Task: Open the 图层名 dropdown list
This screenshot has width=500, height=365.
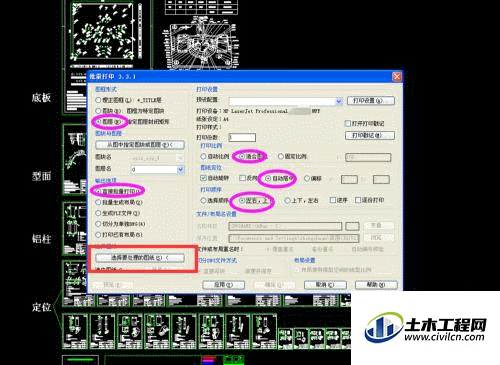Action: 180,169
